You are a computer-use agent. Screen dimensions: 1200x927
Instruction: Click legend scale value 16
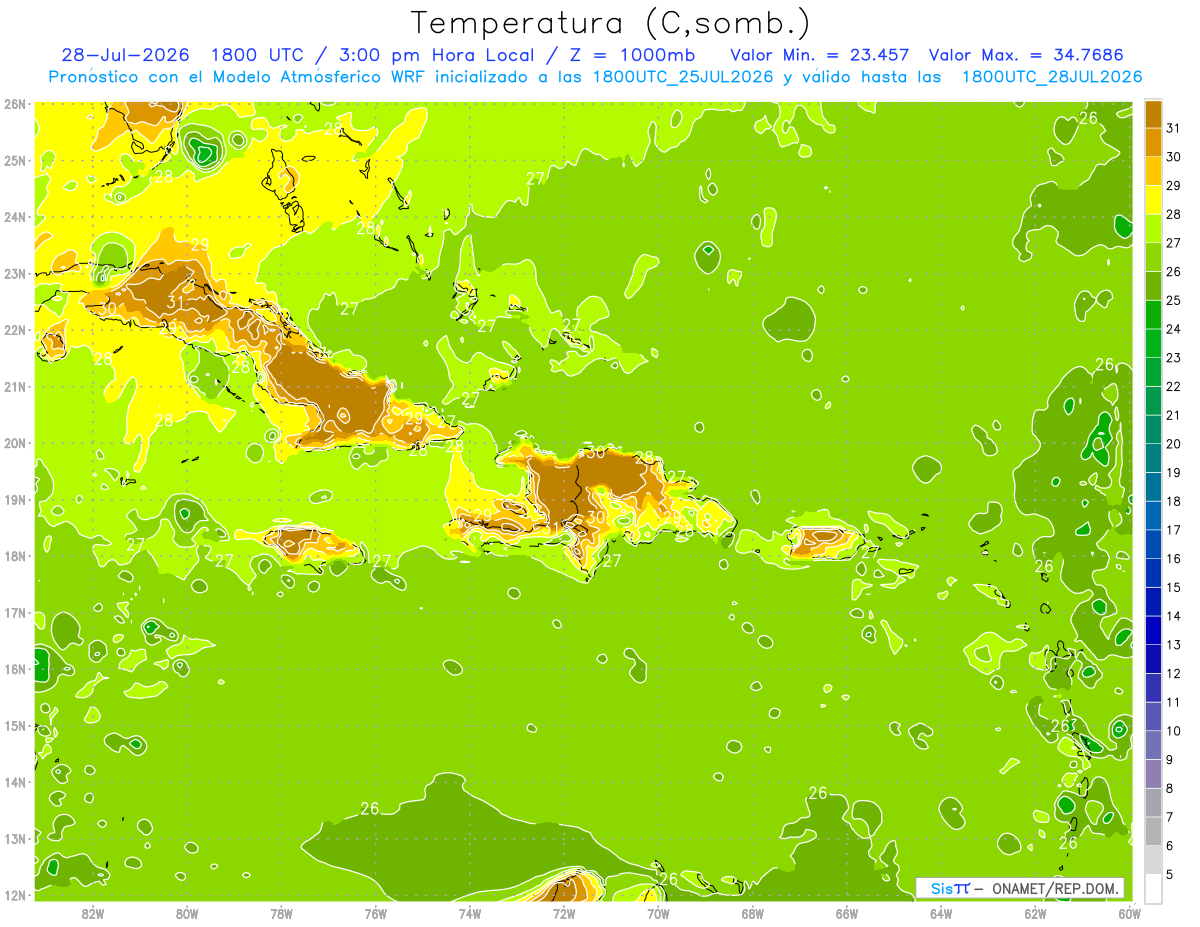1174,558
